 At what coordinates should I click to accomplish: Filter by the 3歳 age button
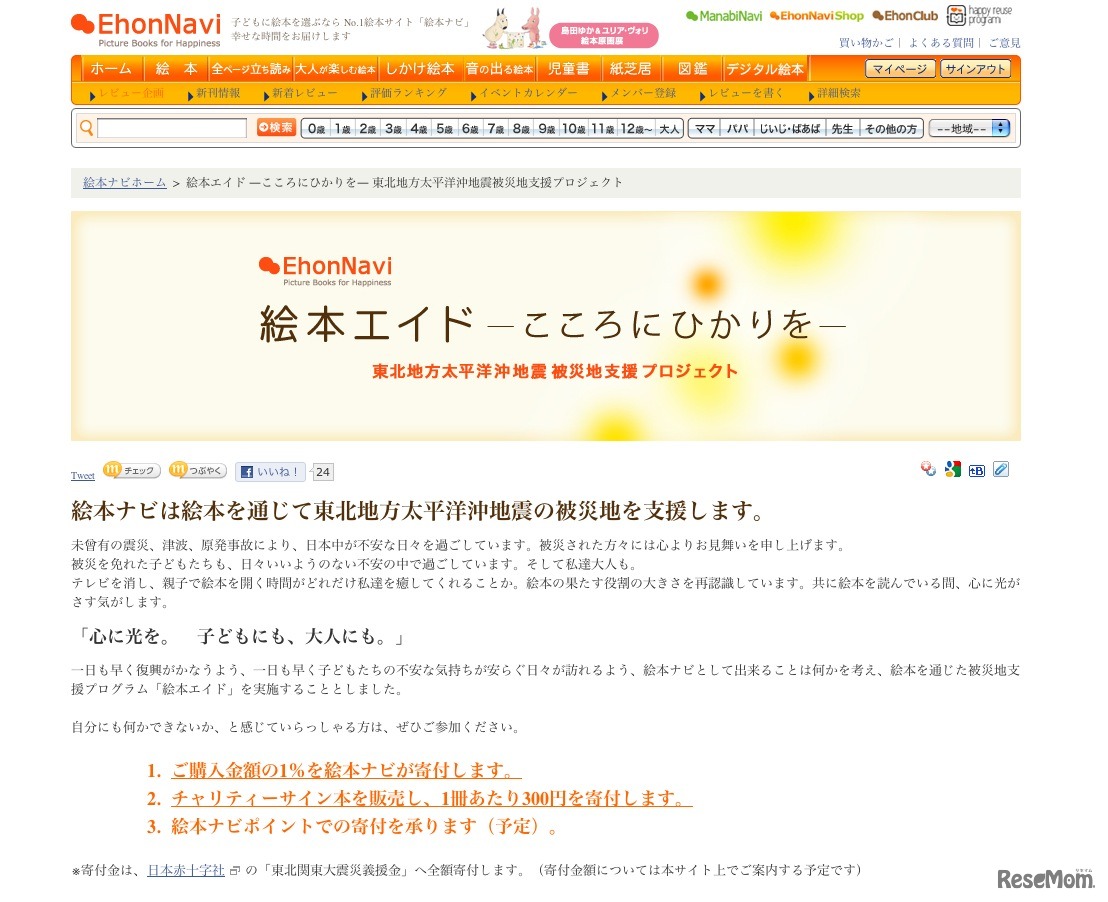[393, 129]
